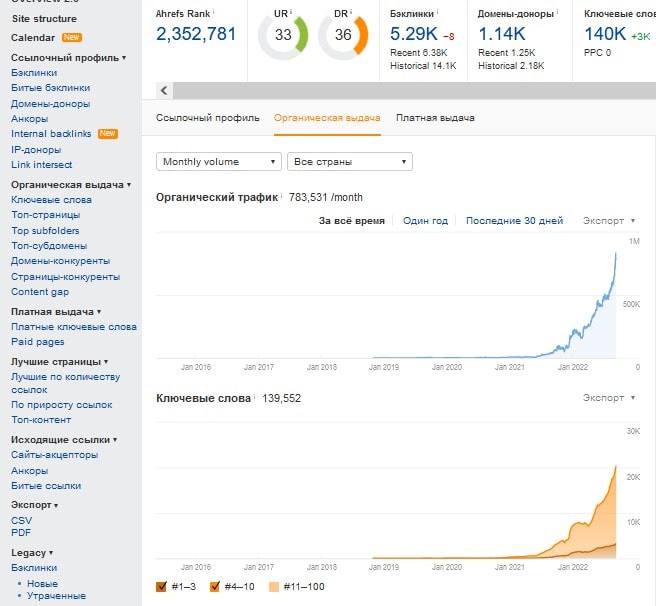Viewport: 656px width, 606px height.
Task: Click the DR info icon
Action: click(353, 13)
